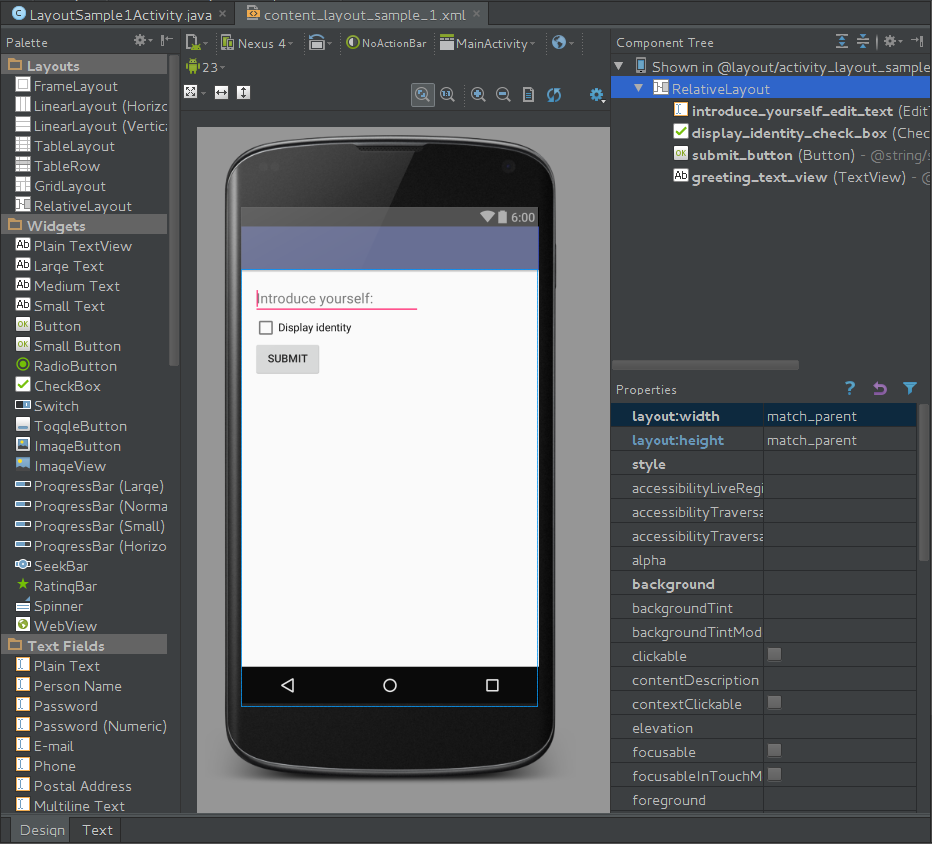This screenshot has width=932, height=844.
Task: Toggle the focusableInTouchMode property checkbox
Action: 774,774
